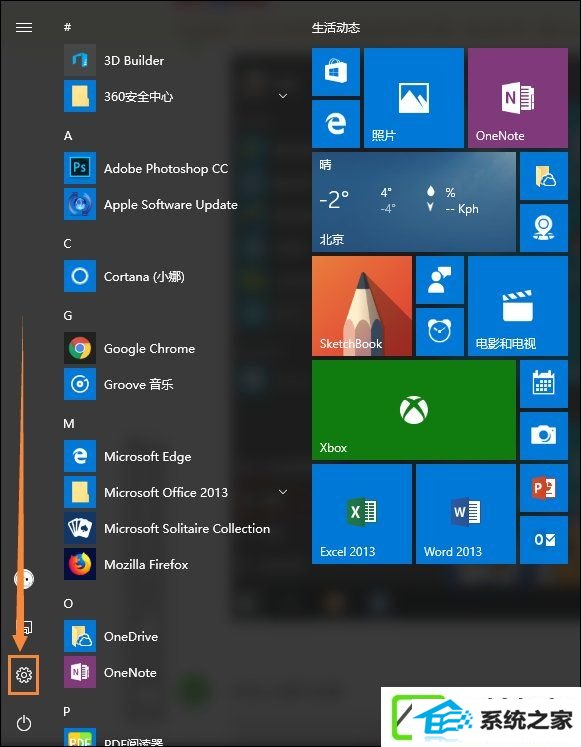The image size is (581, 747).
Task: Open the 北京 weather tile
Action: [414, 202]
